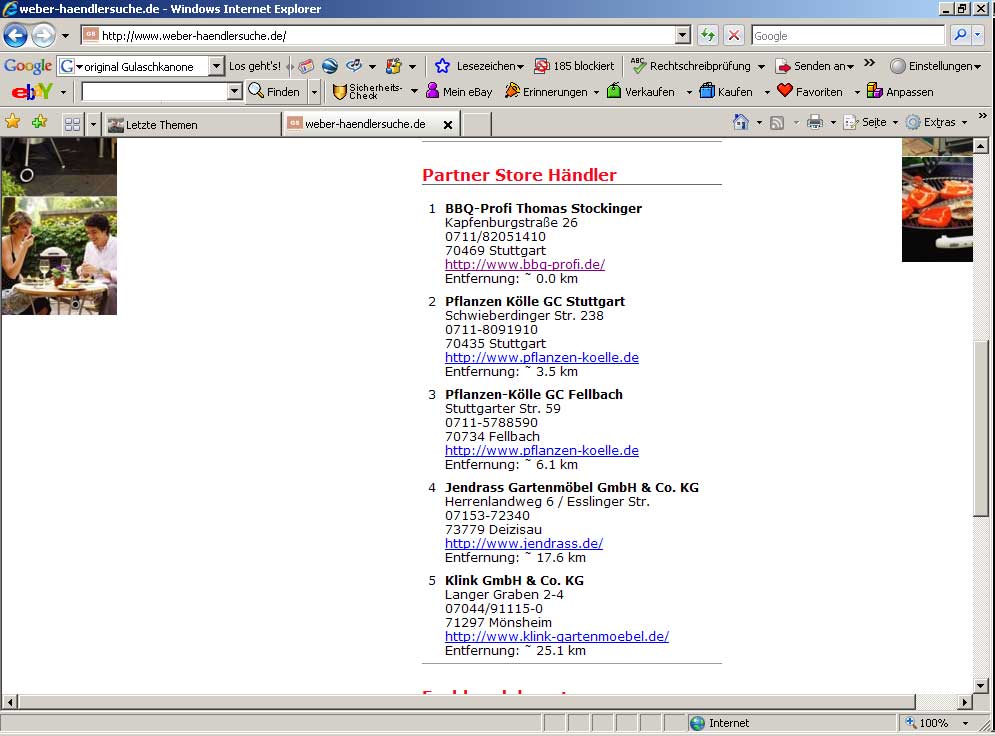Screen dimensions: 995x736
Task: Refresh the page with the green arrows icon
Action: point(708,36)
